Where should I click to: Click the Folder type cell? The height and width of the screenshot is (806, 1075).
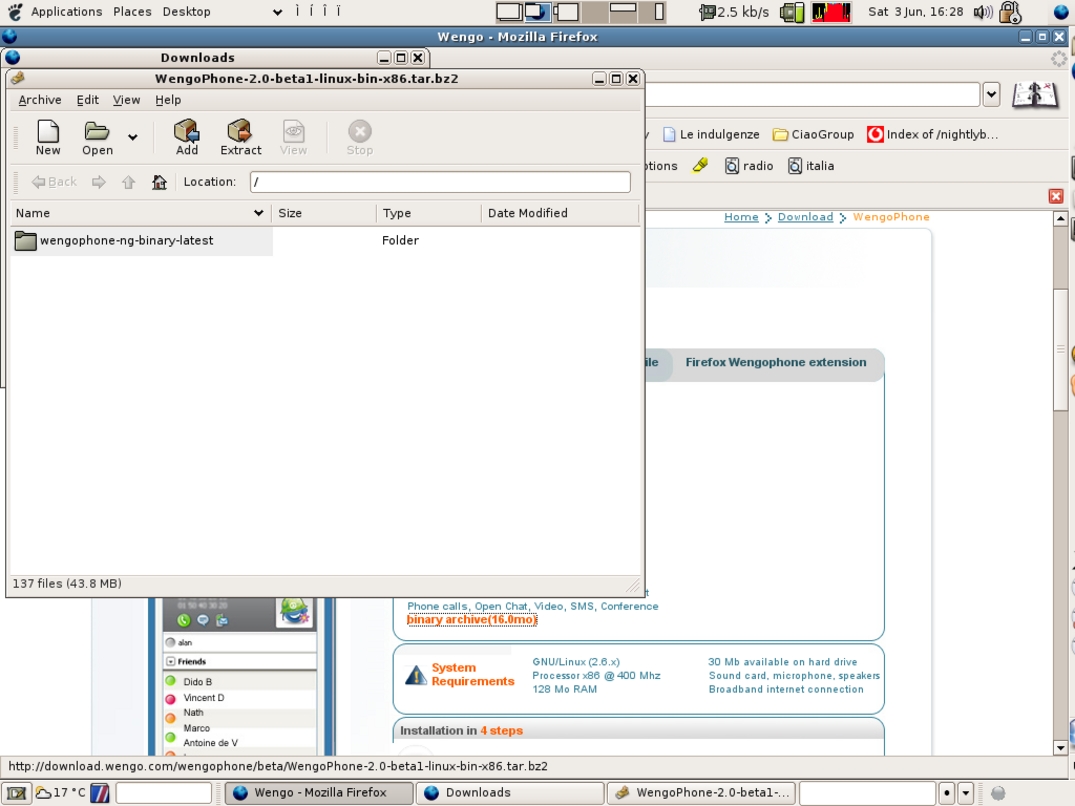coord(400,241)
